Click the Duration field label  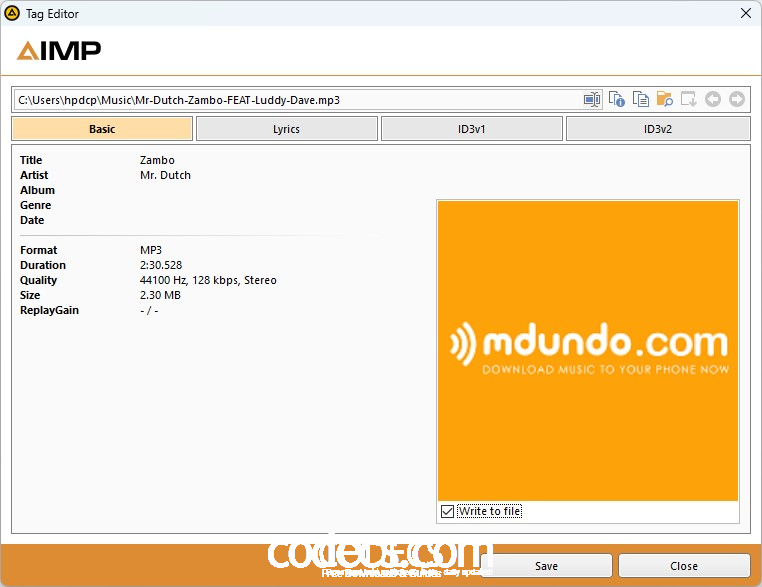pos(43,265)
